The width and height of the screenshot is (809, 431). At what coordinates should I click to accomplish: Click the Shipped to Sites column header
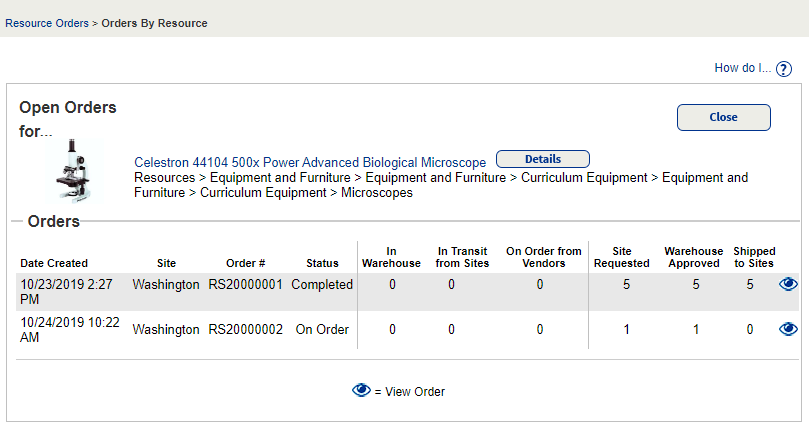pyautogui.click(x=754, y=257)
